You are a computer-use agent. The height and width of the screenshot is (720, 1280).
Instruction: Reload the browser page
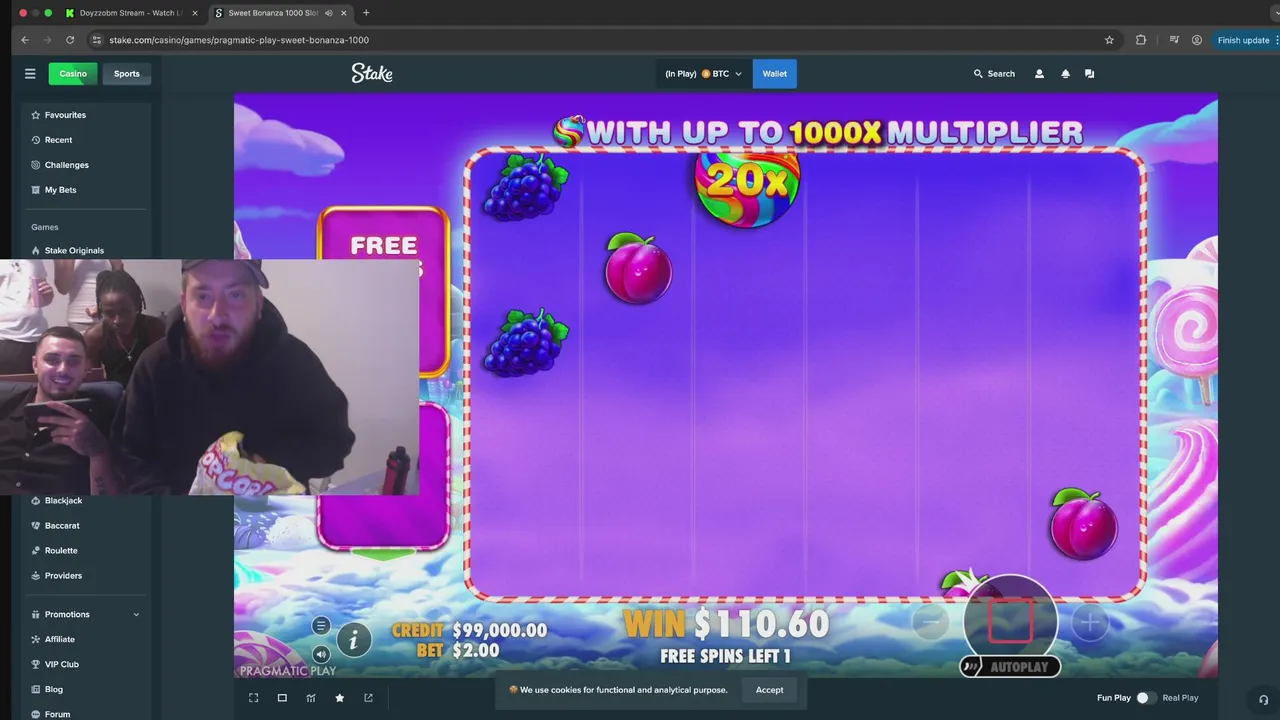pyautogui.click(x=70, y=40)
